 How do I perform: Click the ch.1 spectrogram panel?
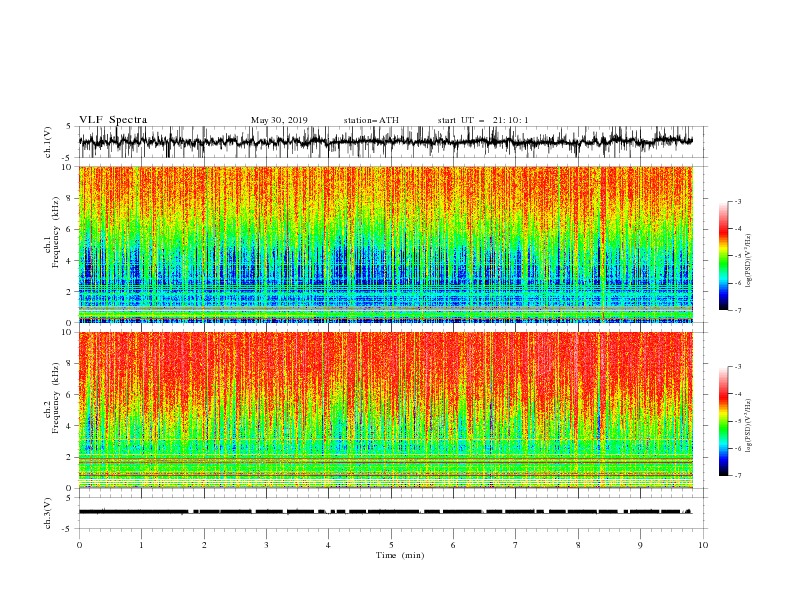[x=386, y=244]
